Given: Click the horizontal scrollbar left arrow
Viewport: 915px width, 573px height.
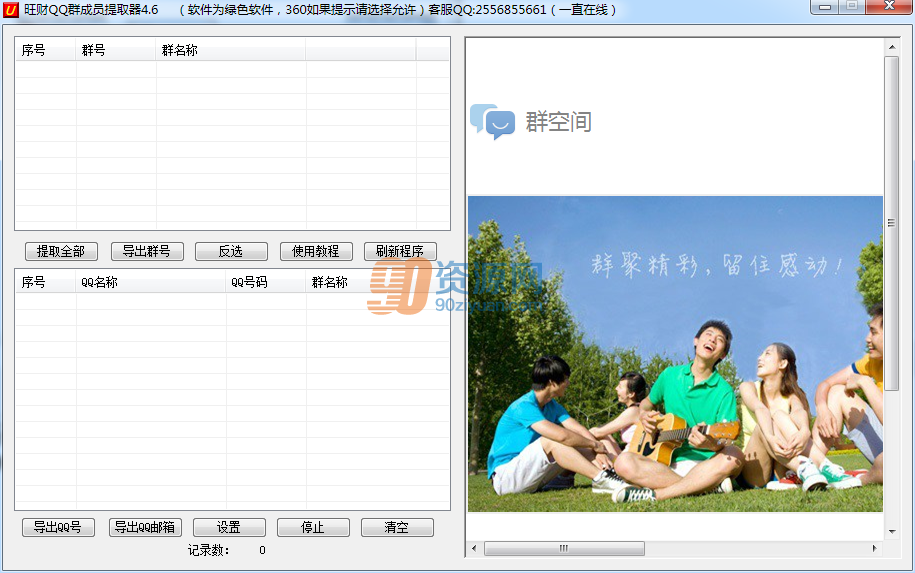Looking at the screenshot, I should pyautogui.click(x=474, y=548).
